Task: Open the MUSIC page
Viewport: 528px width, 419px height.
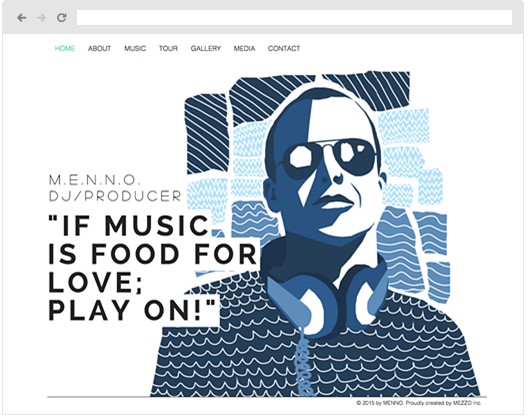Action: 135,49
